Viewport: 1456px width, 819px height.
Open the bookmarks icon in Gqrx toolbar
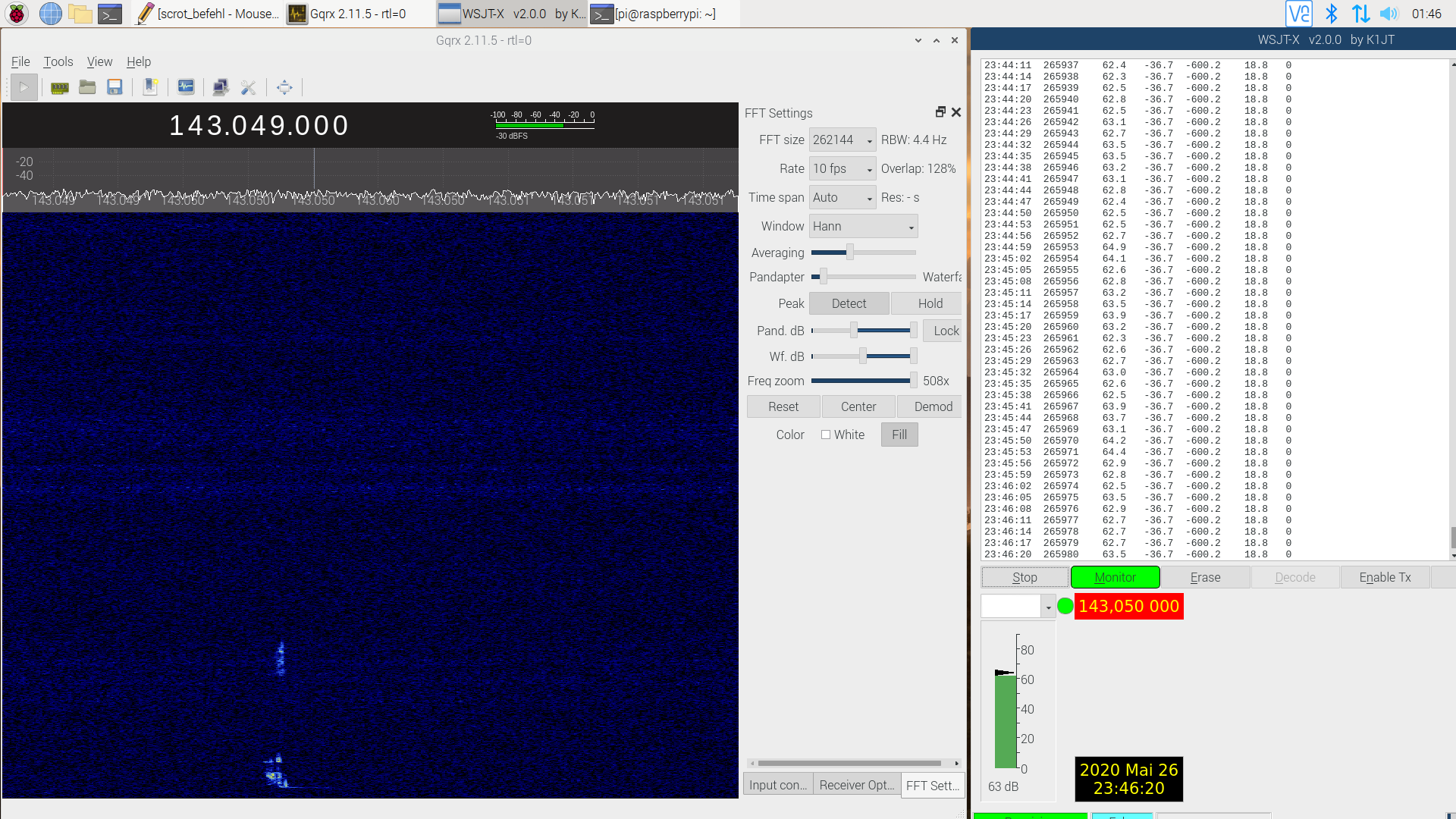pos(151,87)
